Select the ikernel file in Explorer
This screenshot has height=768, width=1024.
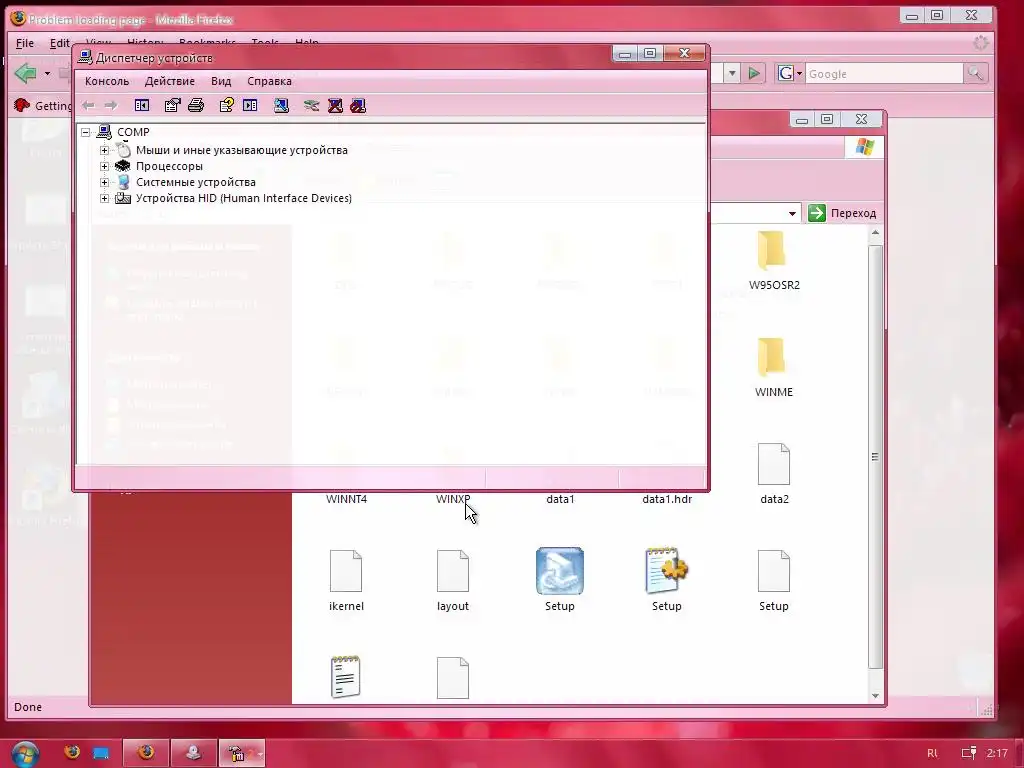pos(346,581)
